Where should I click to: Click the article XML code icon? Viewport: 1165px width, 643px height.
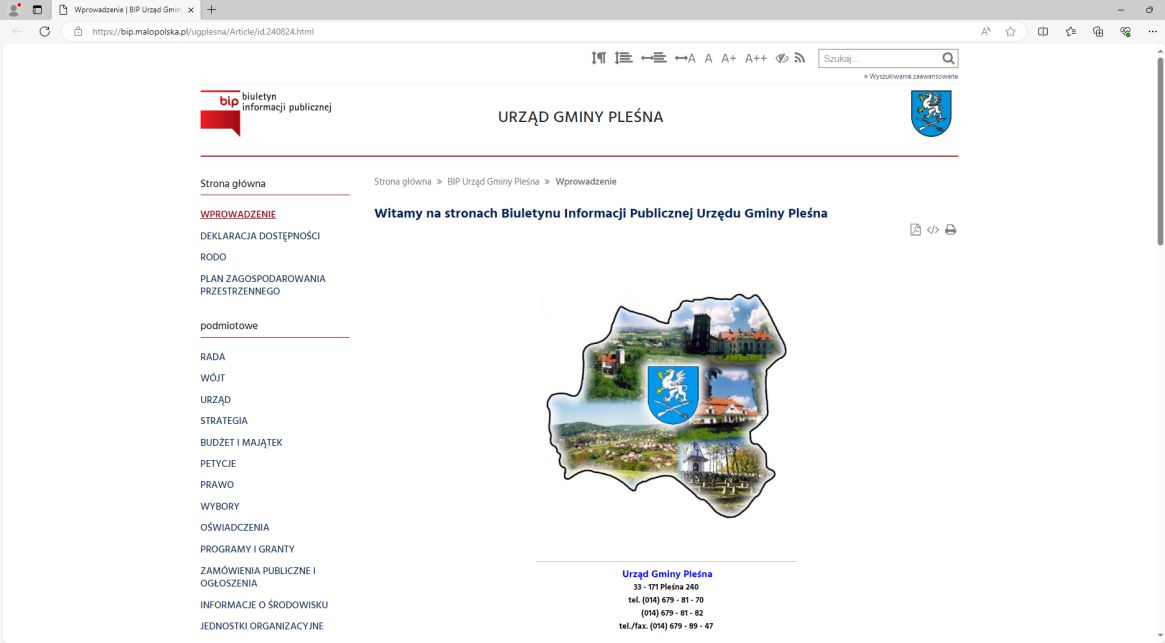932,230
